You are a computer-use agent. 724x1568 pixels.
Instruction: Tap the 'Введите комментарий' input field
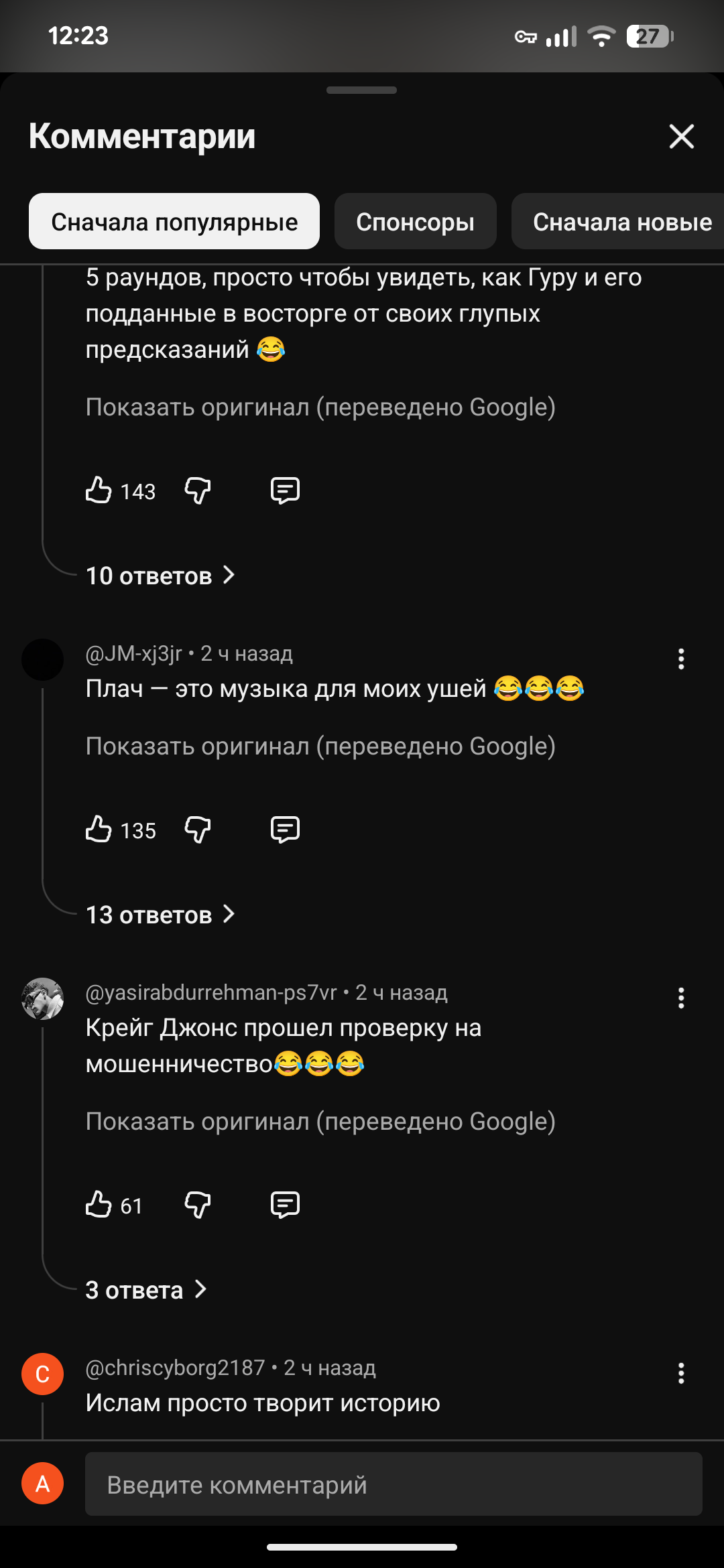tap(394, 1485)
